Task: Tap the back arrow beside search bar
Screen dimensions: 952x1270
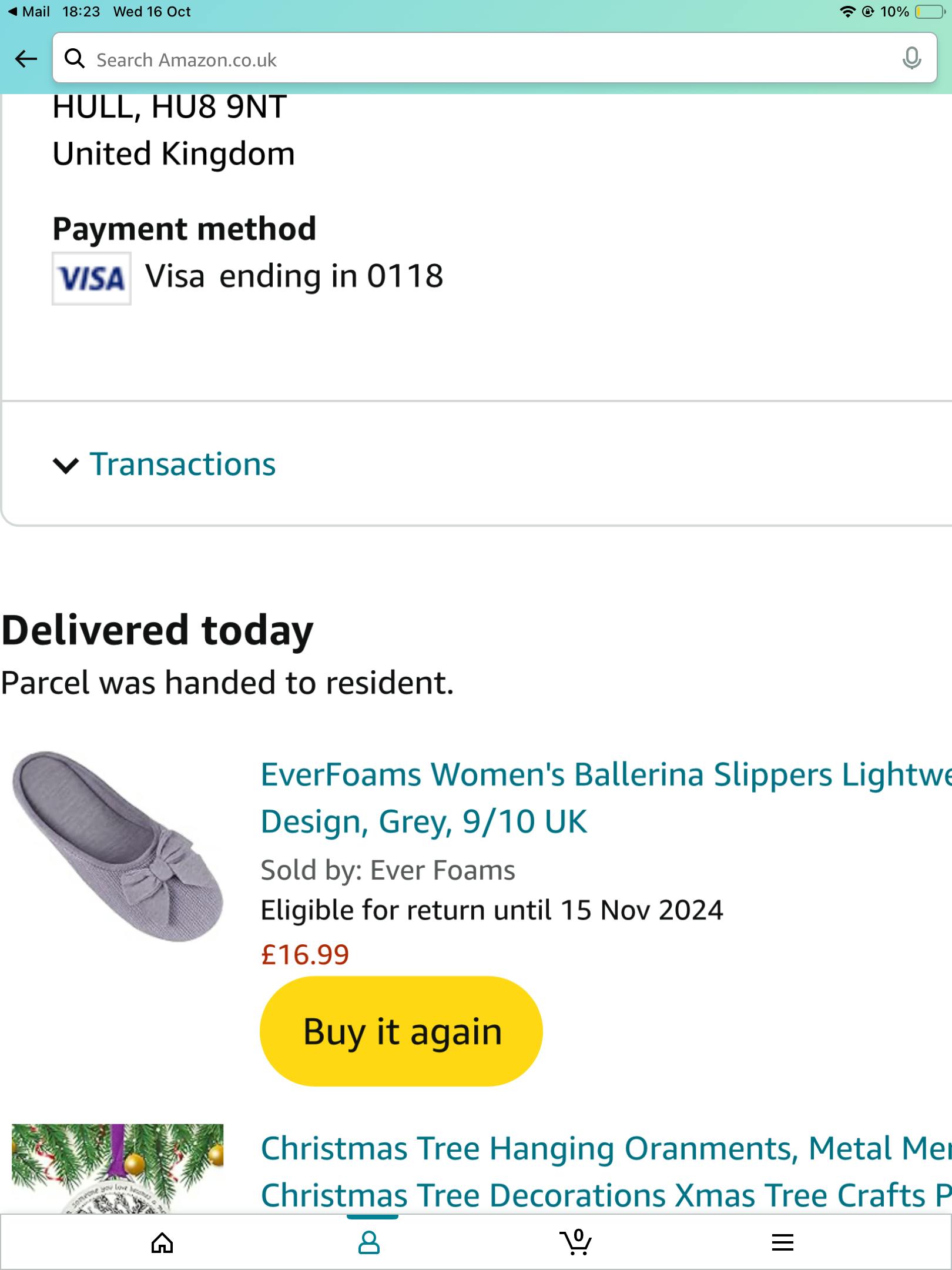Action: (26, 58)
